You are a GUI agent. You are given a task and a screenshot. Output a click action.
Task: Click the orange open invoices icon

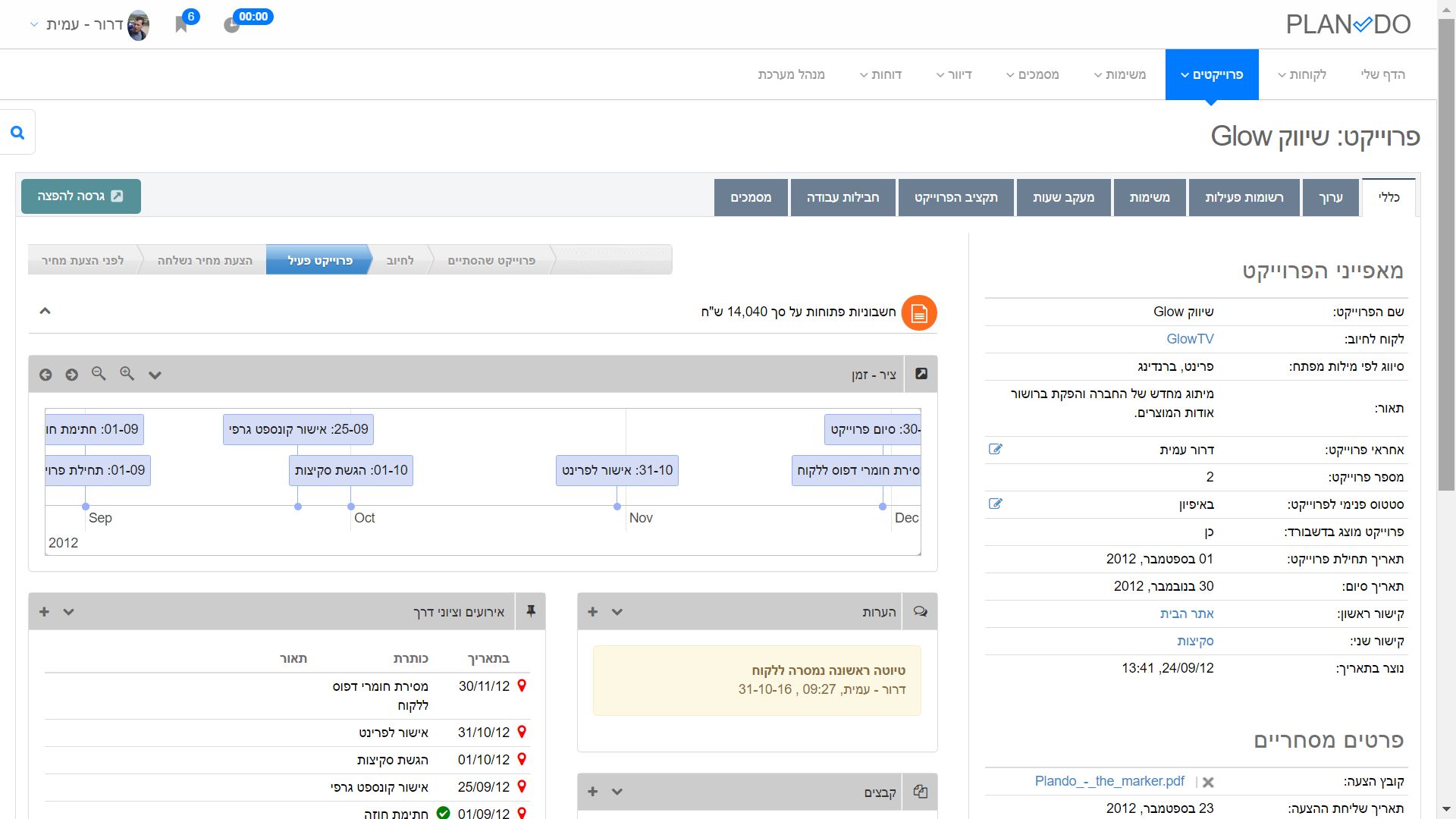click(x=918, y=312)
